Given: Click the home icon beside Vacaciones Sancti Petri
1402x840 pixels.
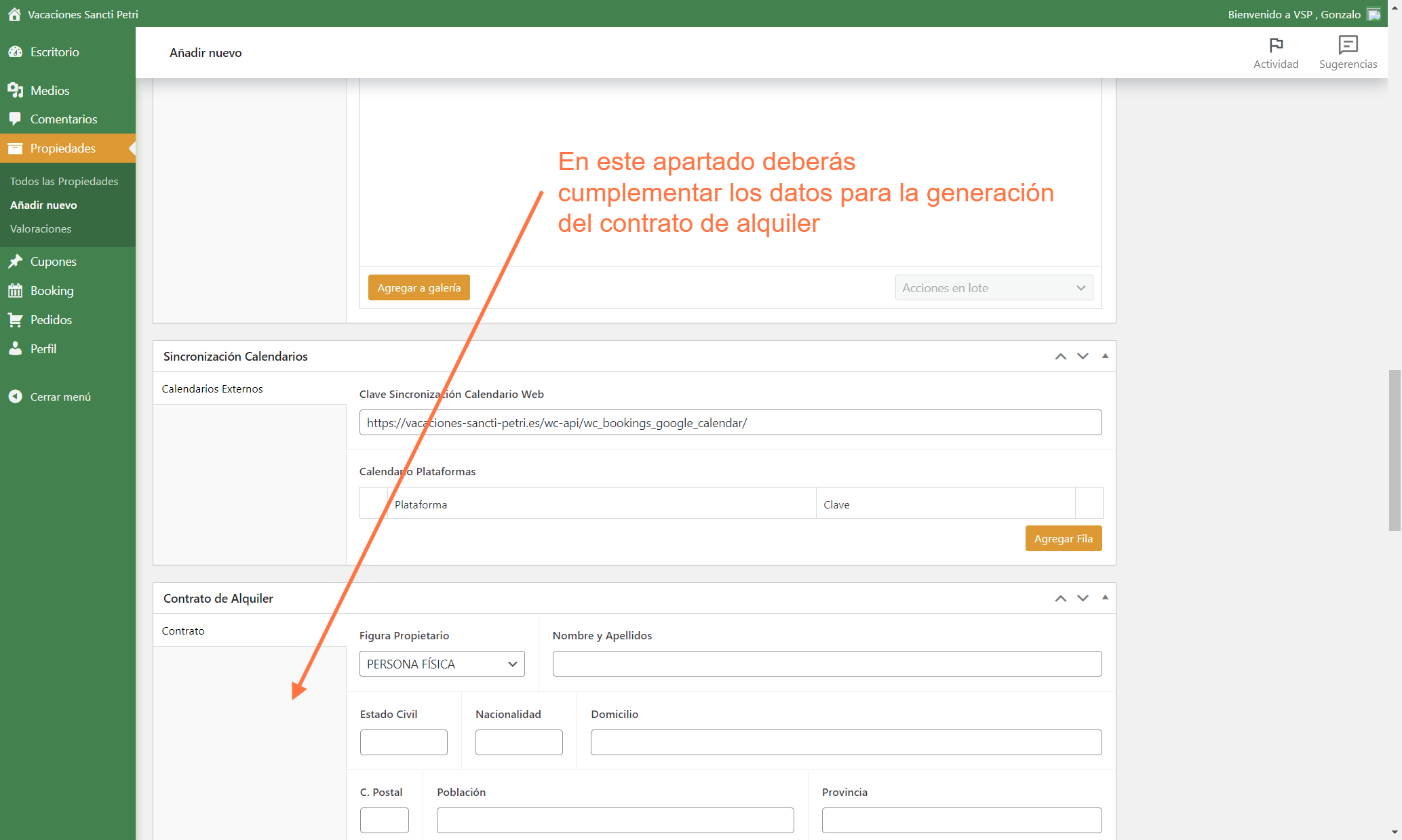Looking at the screenshot, I should (x=14, y=14).
